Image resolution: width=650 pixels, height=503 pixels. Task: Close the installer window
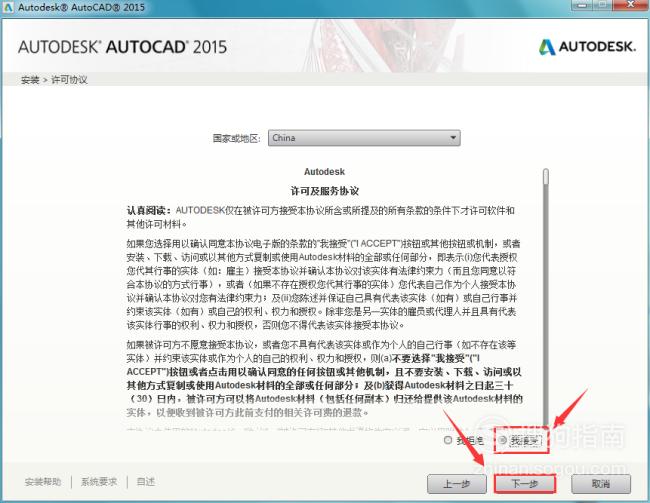click(x=631, y=5)
